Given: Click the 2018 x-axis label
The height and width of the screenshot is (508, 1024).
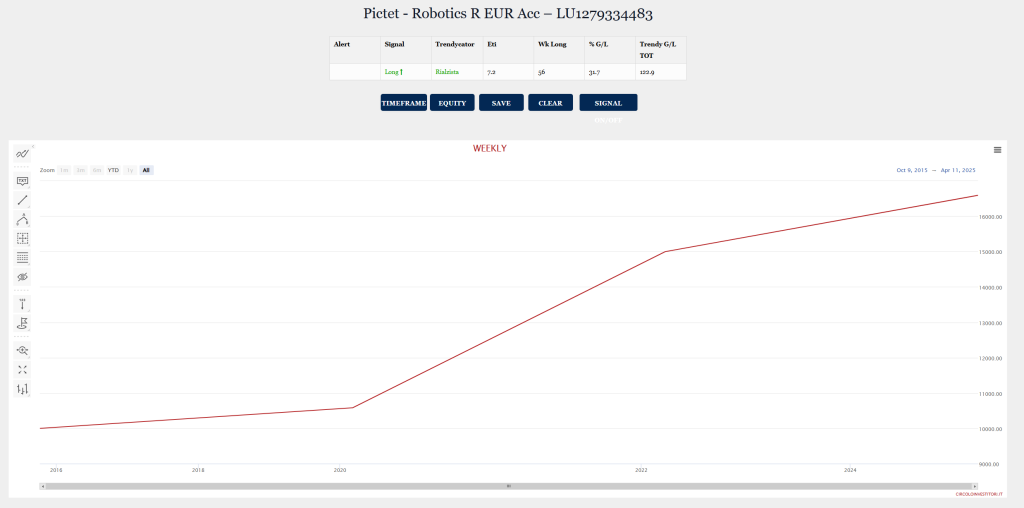Looking at the screenshot, I should [x=198, y=470].
